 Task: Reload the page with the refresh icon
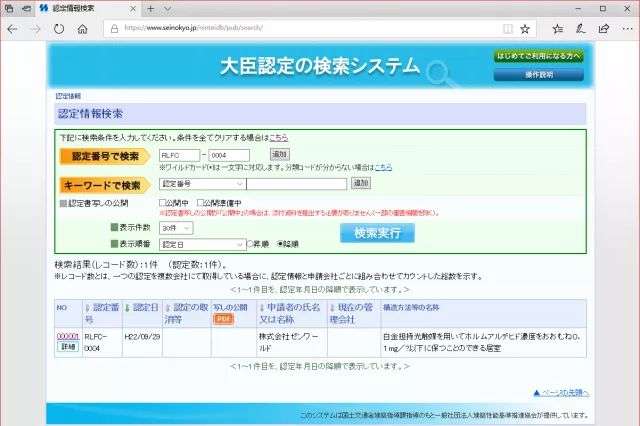[59, 29]
